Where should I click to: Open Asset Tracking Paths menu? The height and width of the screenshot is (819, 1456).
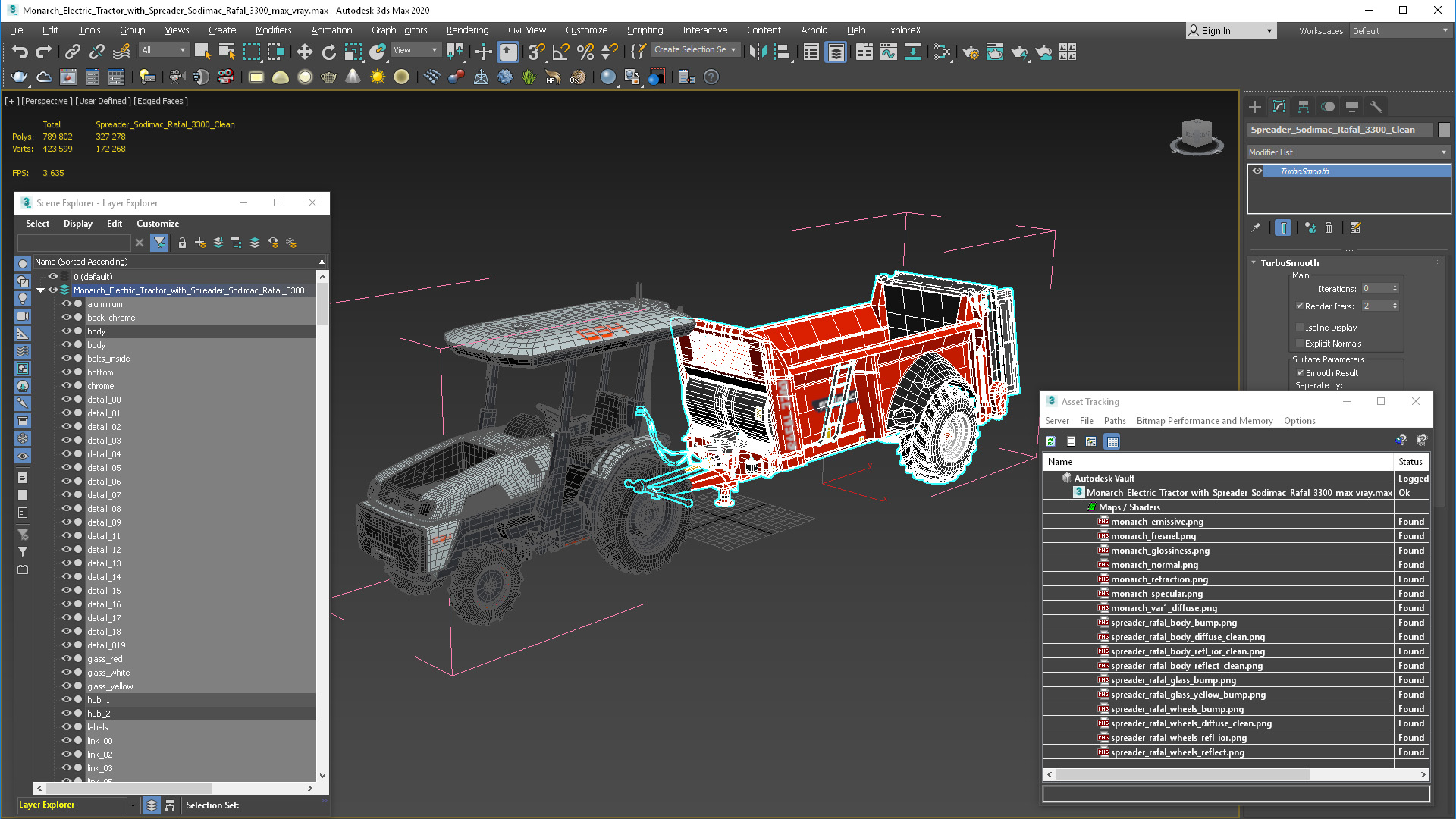tap(1115, 421)
